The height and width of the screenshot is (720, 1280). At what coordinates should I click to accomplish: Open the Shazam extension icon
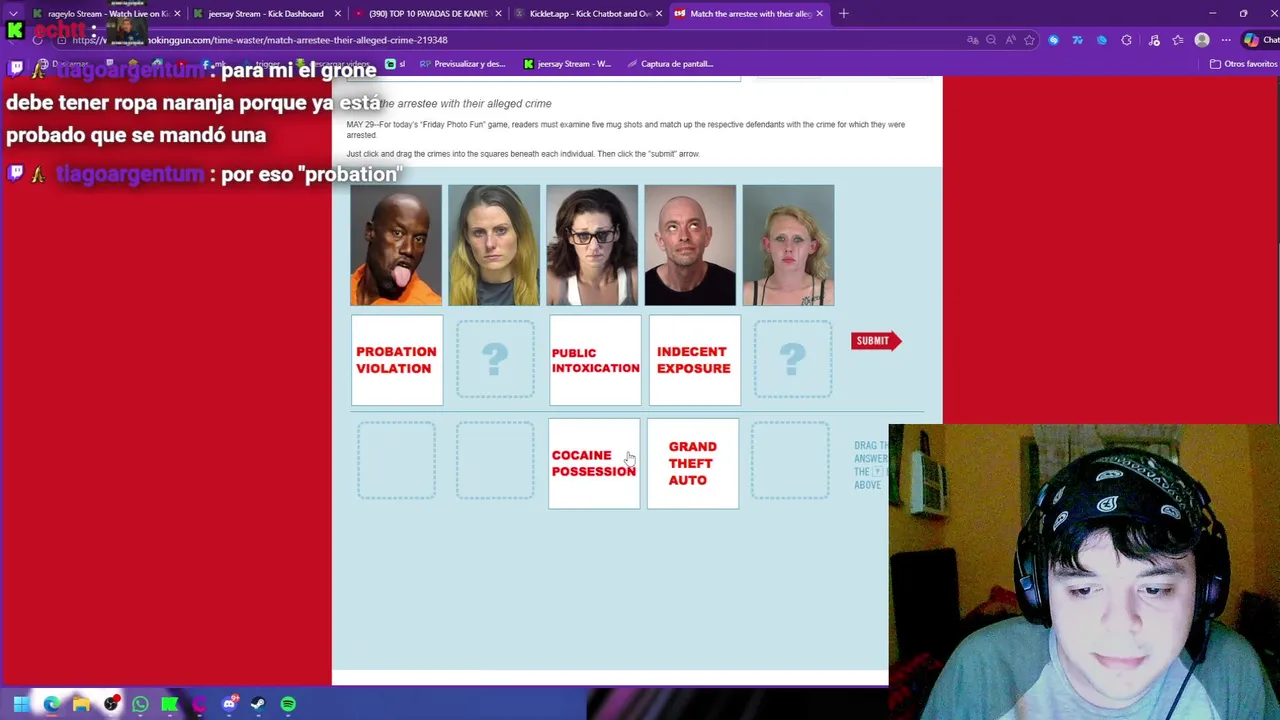pyautogui.click(x=1053, y=40)
